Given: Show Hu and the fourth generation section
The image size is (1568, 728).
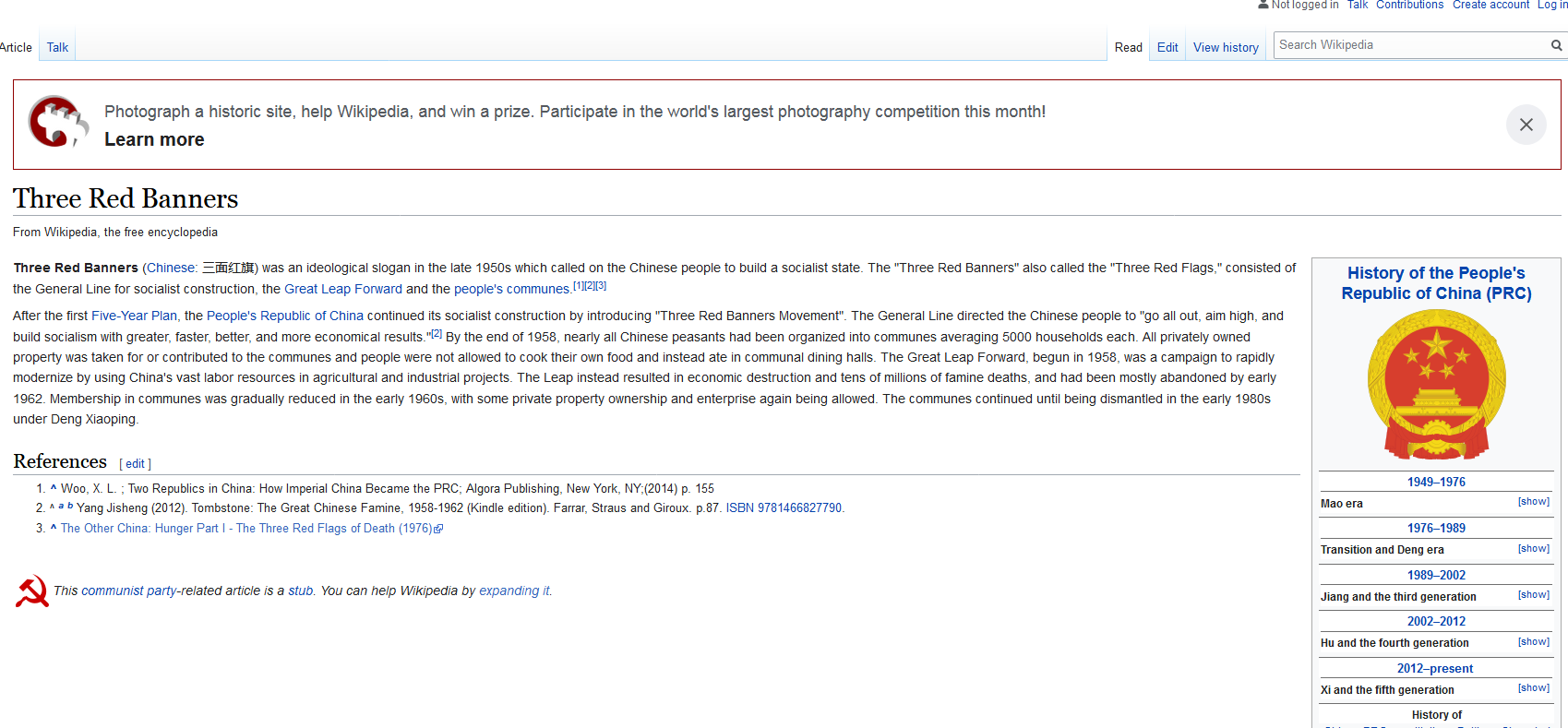Looking at the screenshot, I should [x=1533, y=642].
